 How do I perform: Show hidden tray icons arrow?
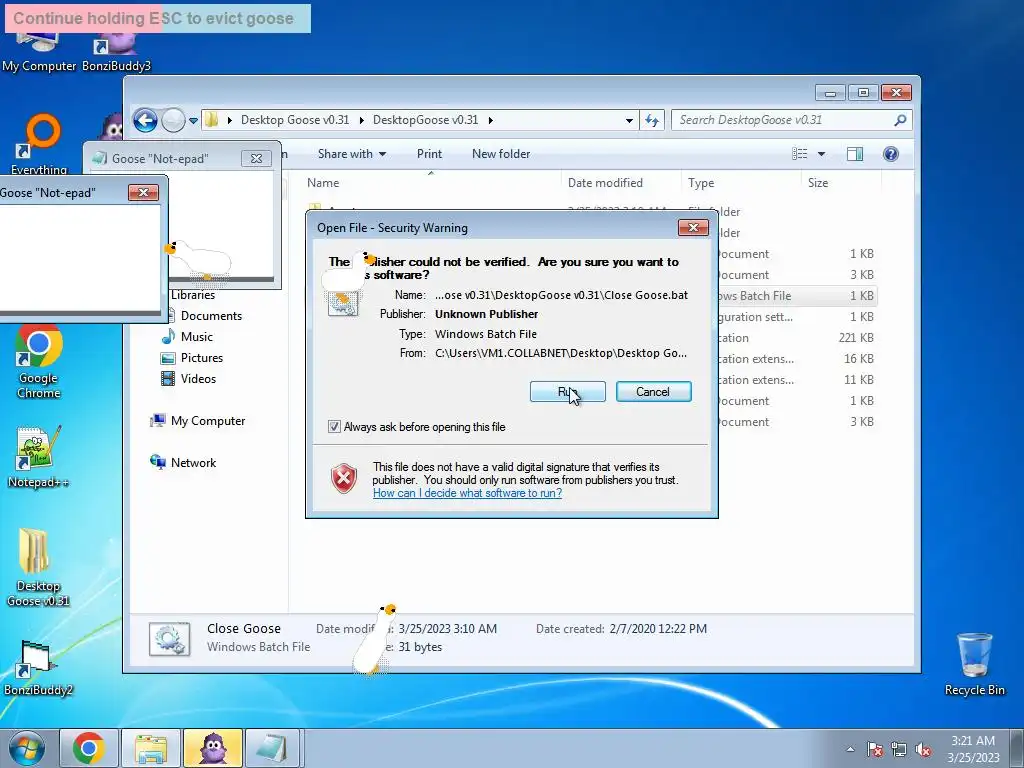click(x=850, y=749)
